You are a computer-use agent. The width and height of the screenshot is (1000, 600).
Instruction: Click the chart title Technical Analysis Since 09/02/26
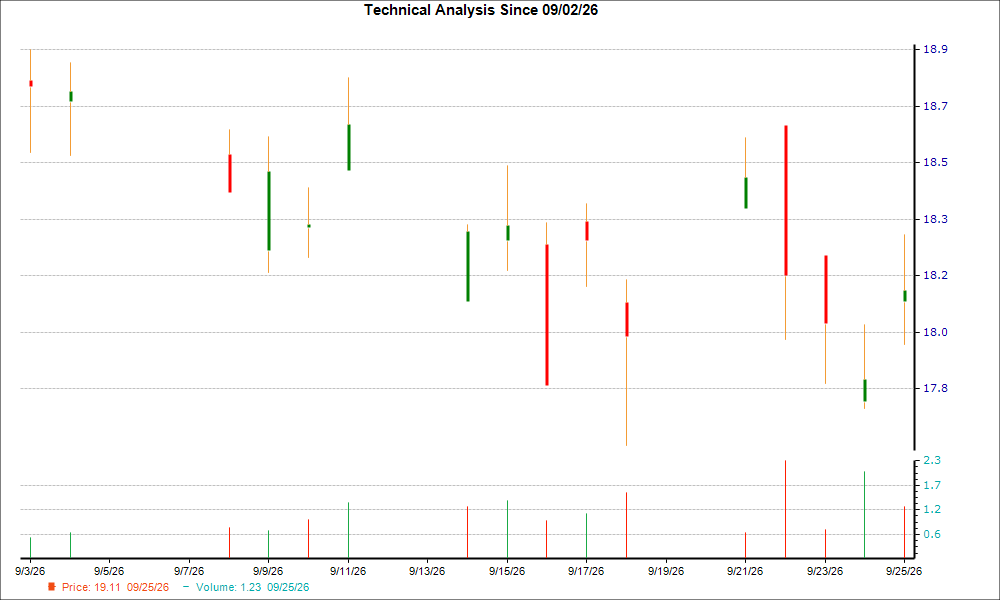[x=481, y=10]
